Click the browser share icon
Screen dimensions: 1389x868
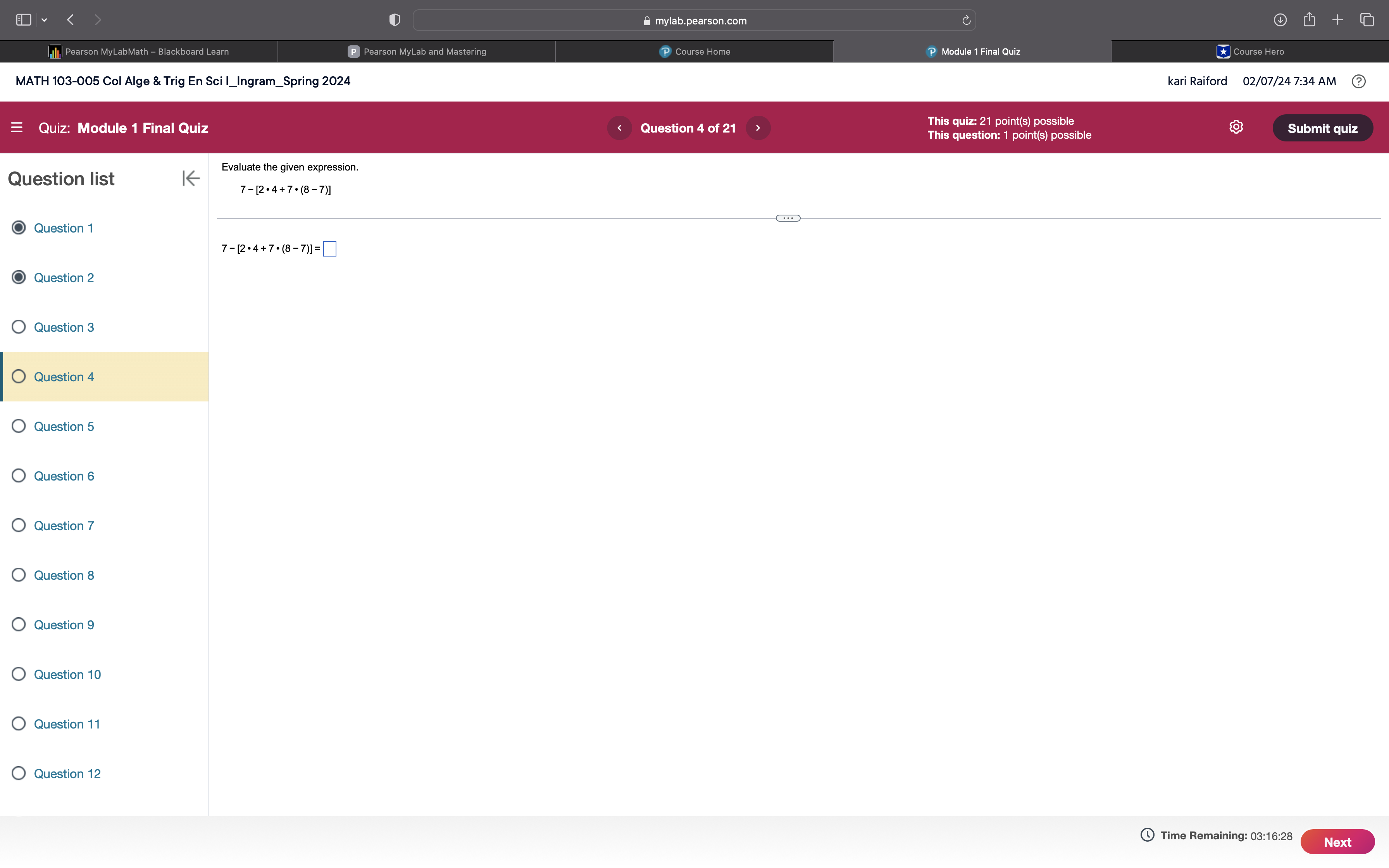[1309, 20]
